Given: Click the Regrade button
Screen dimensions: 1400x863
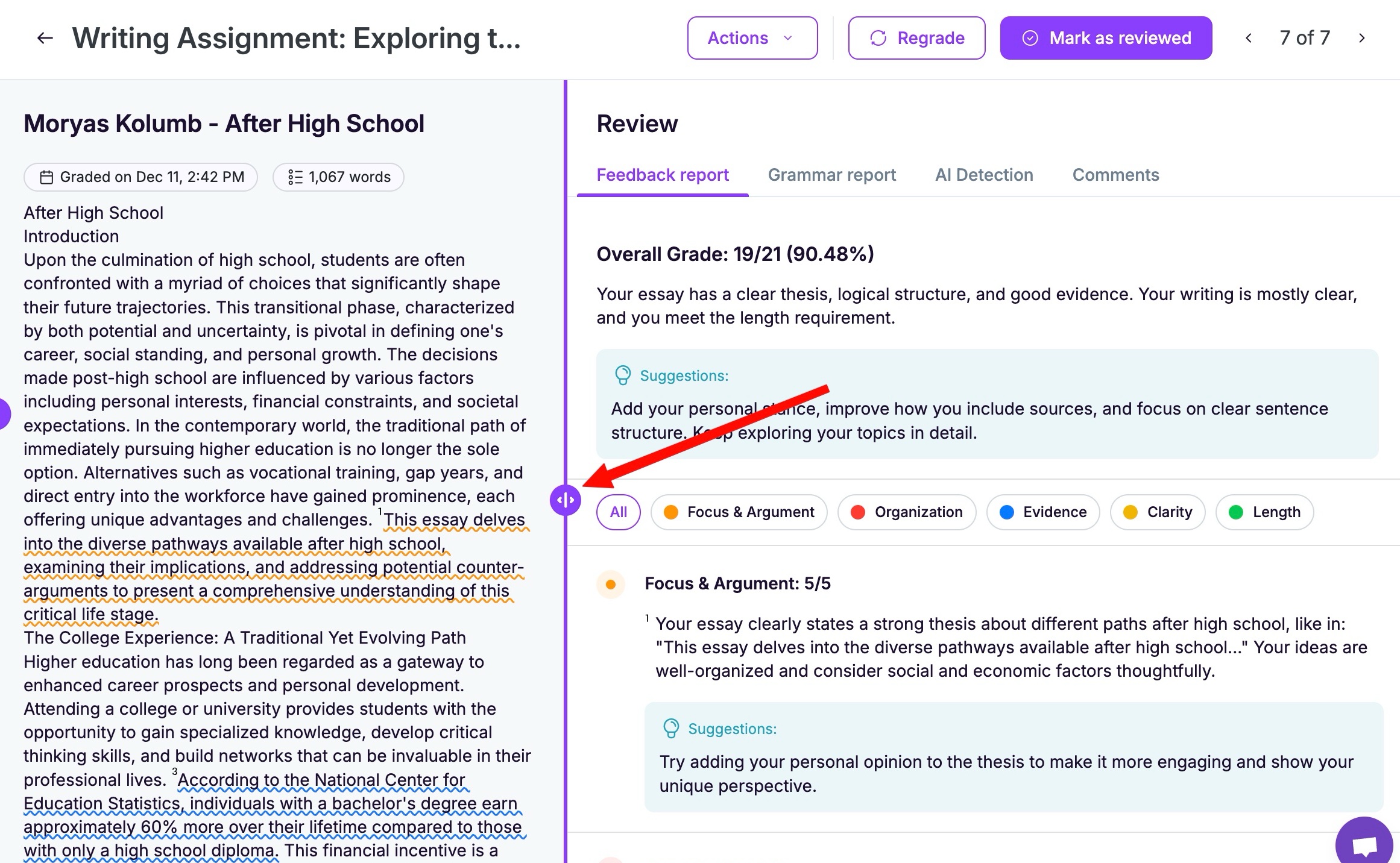Looking at the screenshot, I should tap(916, 39).
